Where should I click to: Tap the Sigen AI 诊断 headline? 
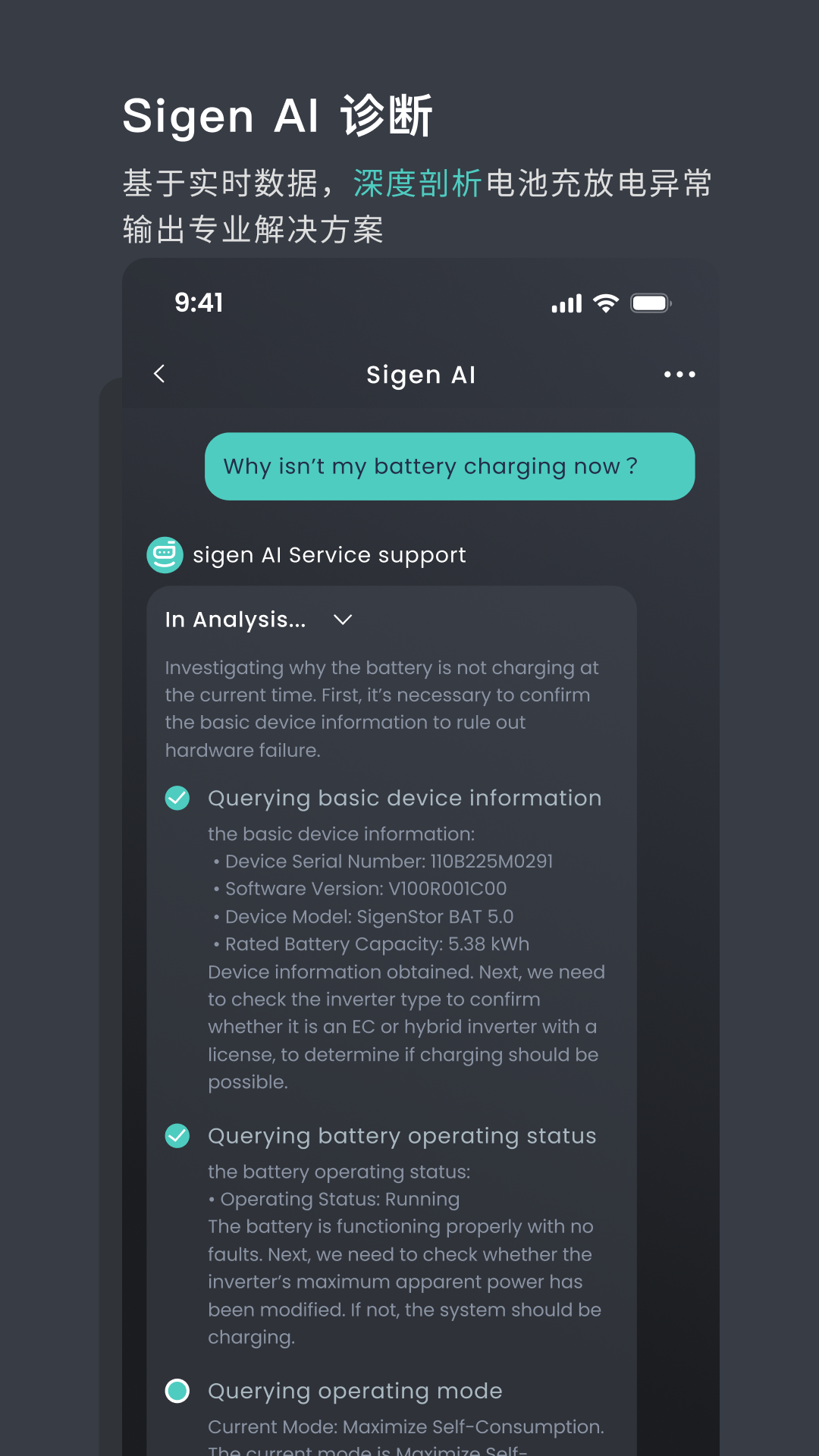[x=278, y=116]
